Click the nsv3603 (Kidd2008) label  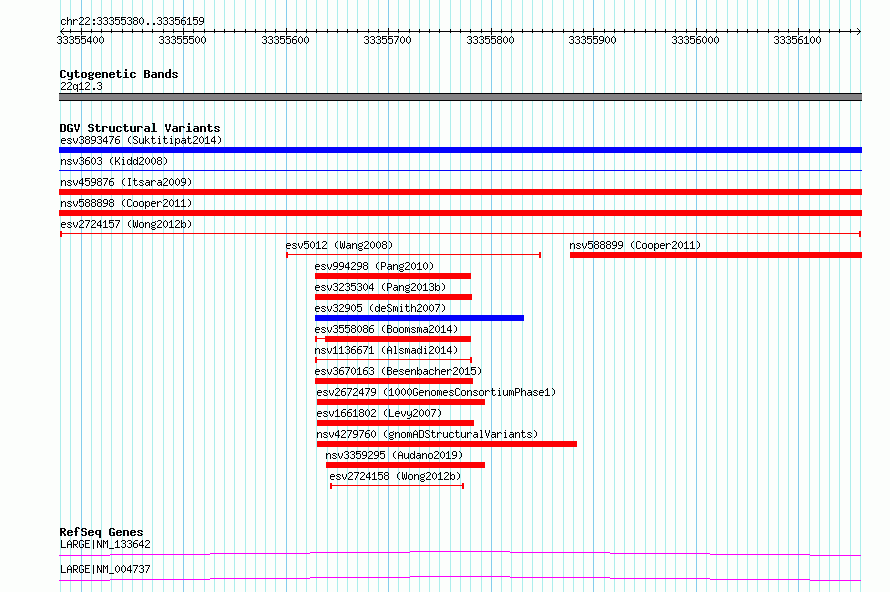tap(114, 161)
